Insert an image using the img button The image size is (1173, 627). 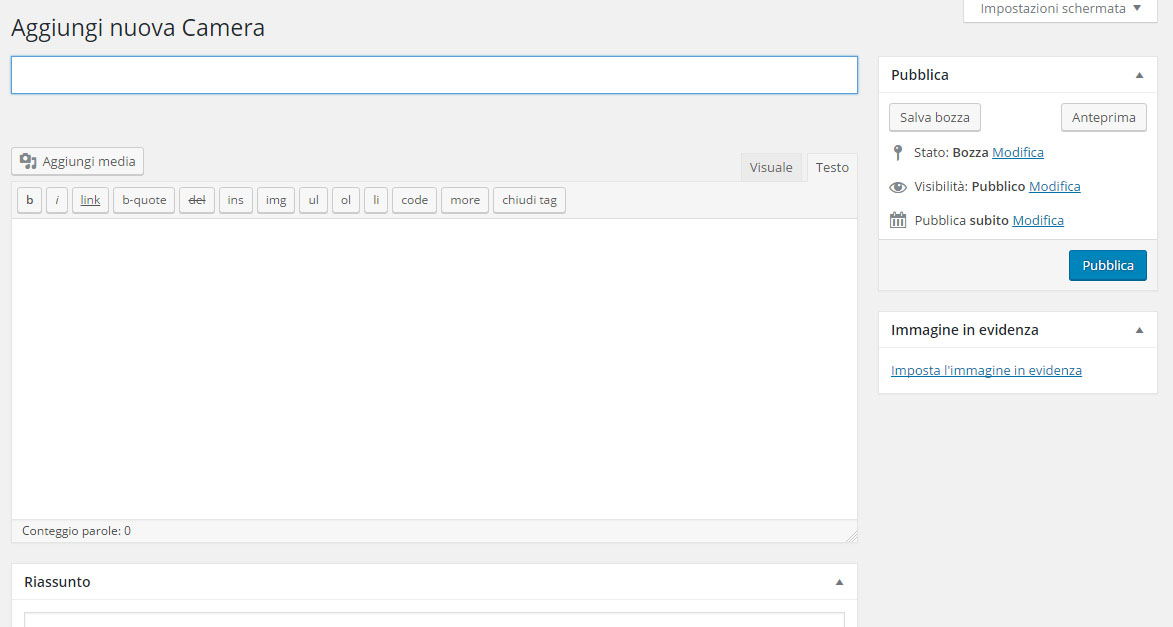[275, 200]
